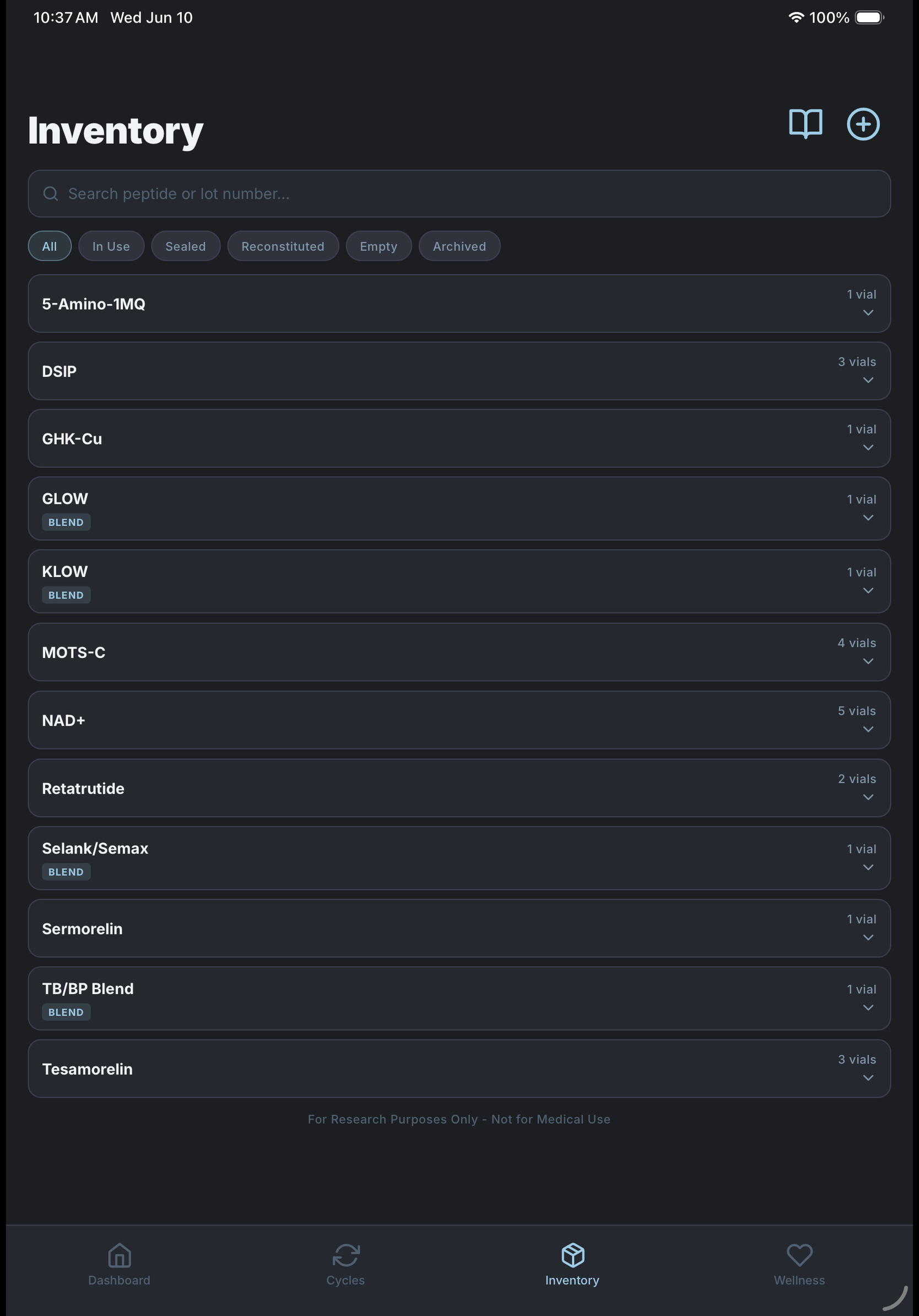The width and height of the screenshot is (919, 1316).
Task: Select the All filter chip
Action: [50, 246]
